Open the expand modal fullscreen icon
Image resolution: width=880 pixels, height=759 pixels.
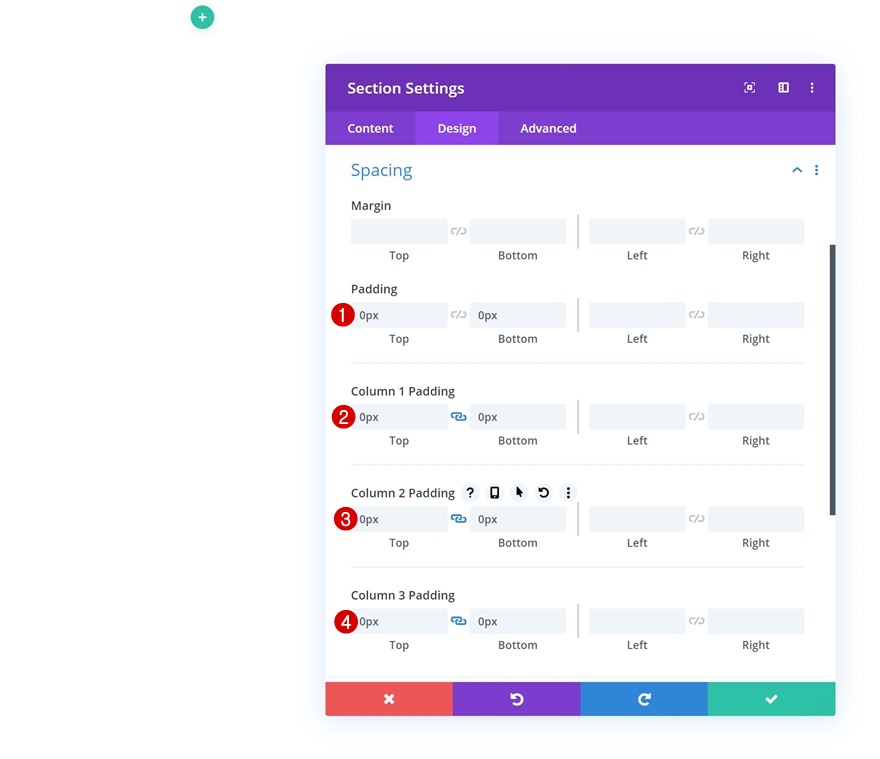point(749,88)
